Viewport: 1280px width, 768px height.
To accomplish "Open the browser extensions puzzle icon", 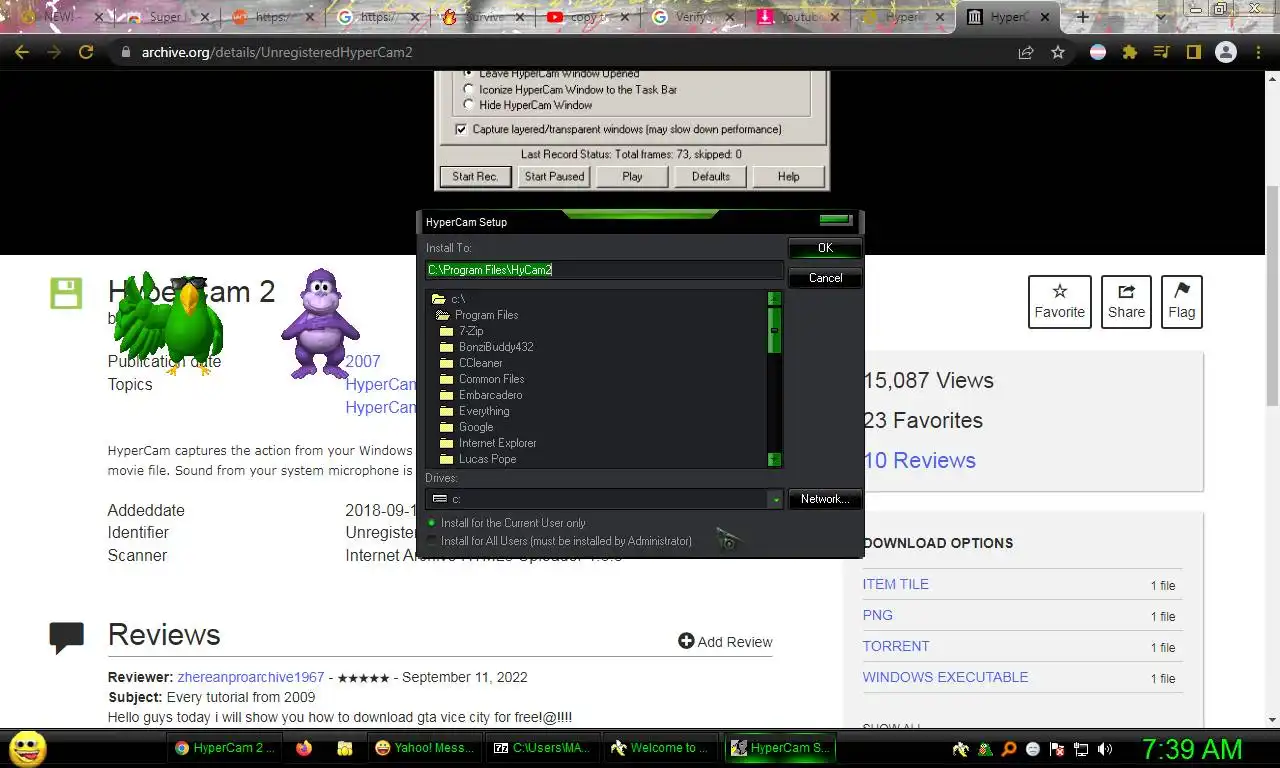I will click(1130, 52).
